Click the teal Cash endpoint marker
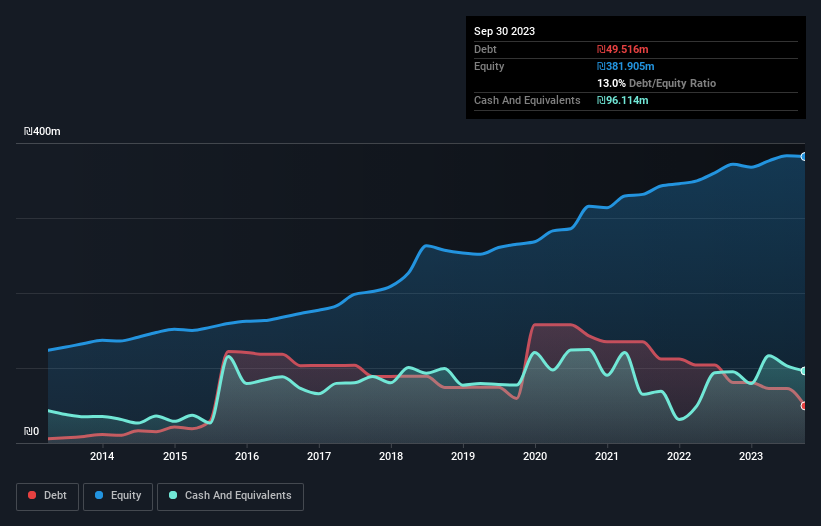The width and height of the screenshot is (821, 526). [x=804, y=371]
